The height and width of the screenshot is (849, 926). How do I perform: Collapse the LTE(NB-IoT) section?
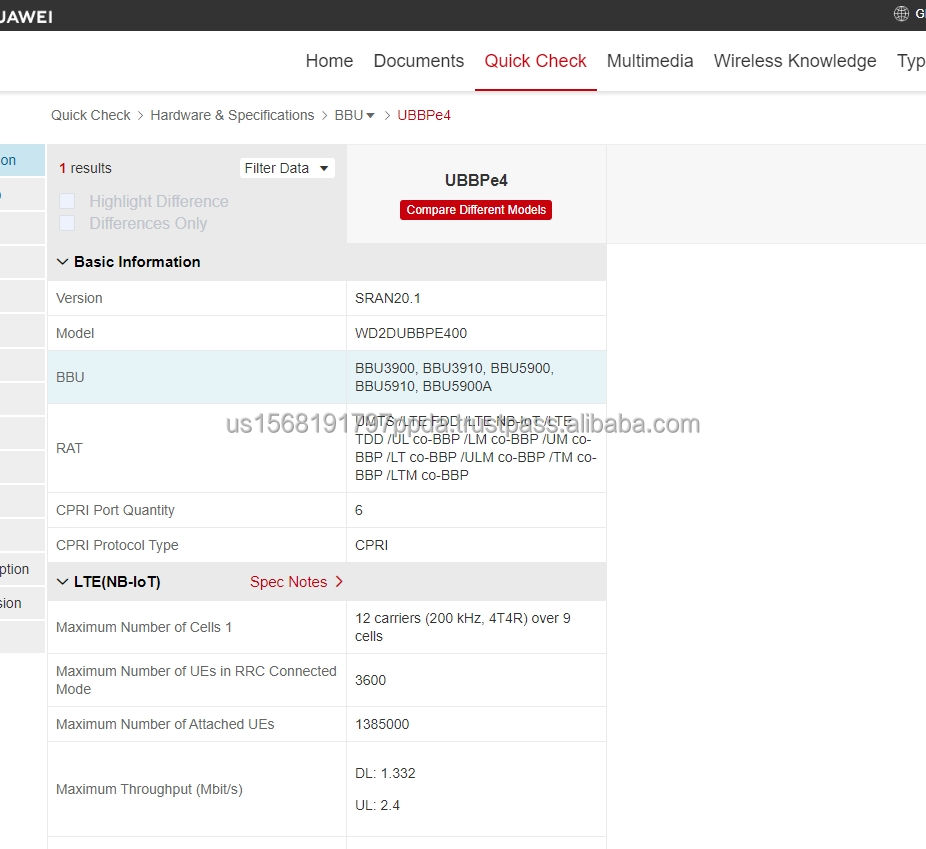point(63,582)
